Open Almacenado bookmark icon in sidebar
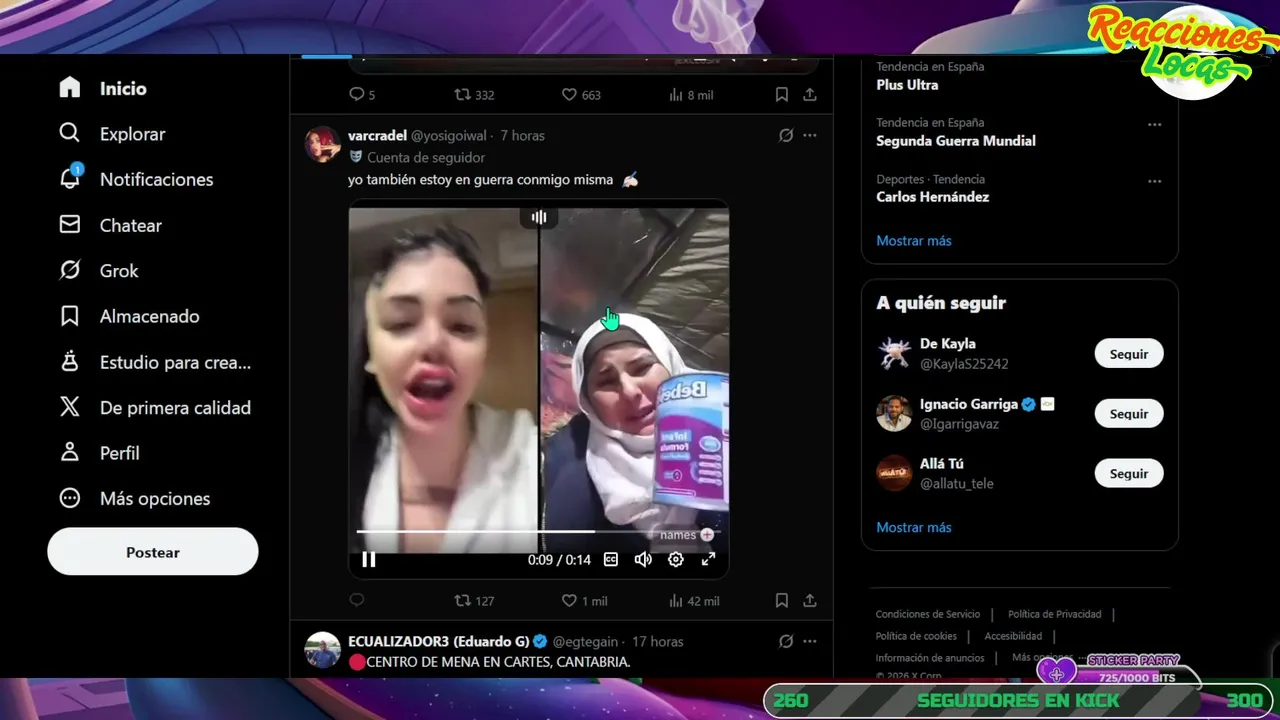Viewport: 1280px width, 720px height. point(69,316)
